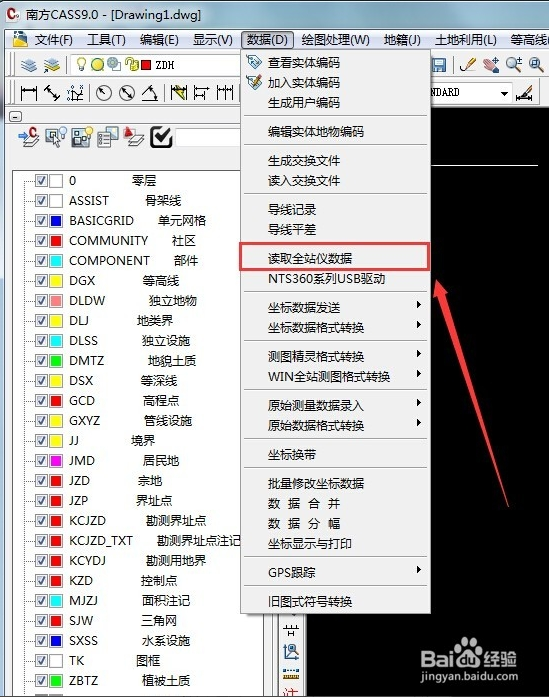Select the Radius dimension tool

pos(104,93)
